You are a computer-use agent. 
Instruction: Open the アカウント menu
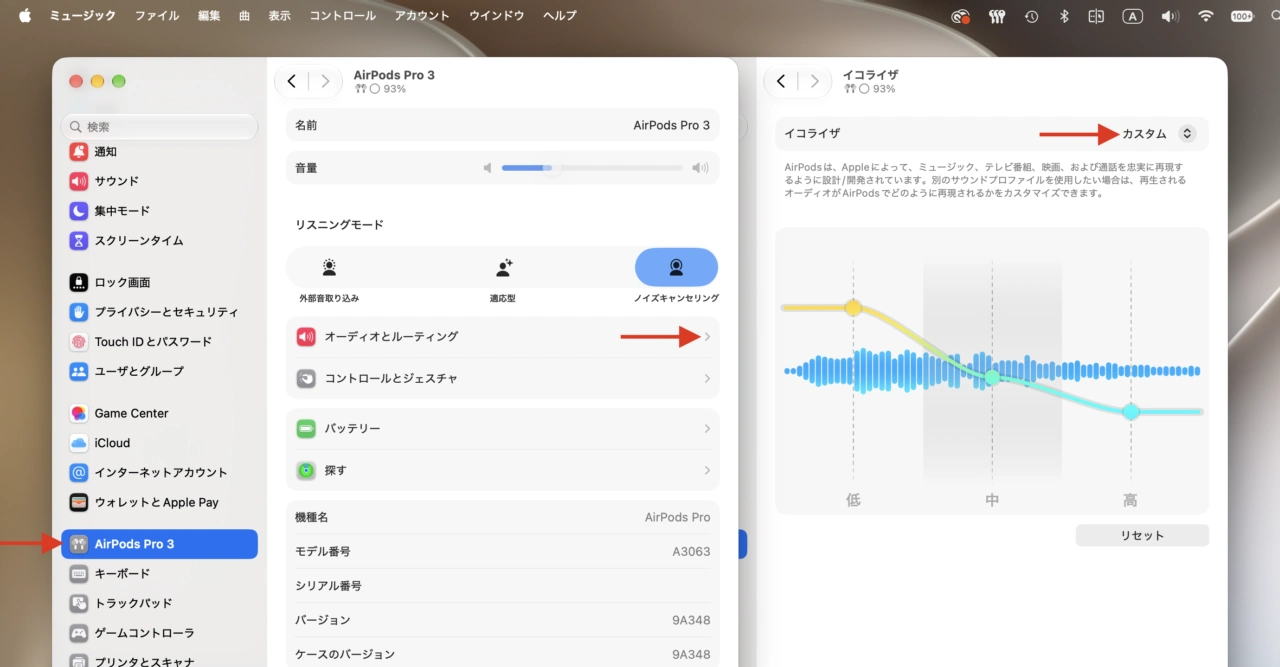422,16
